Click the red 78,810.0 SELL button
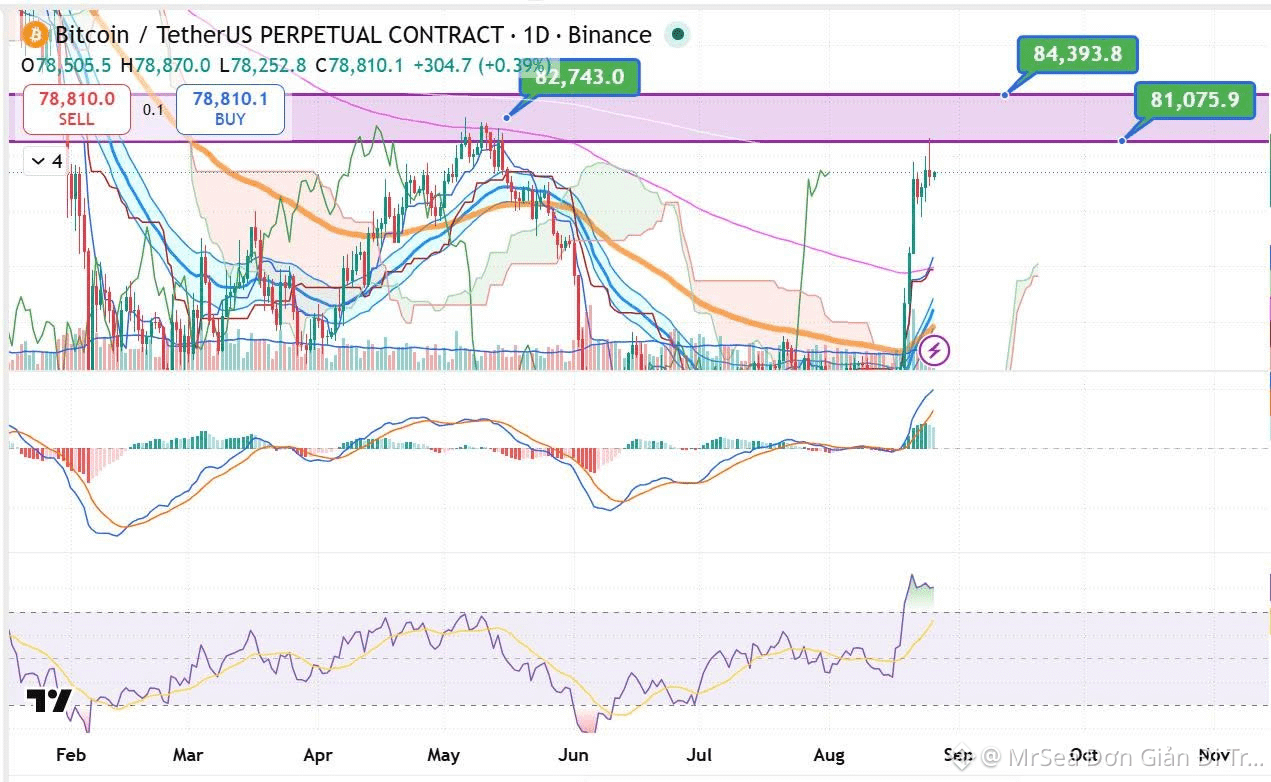 click(x=77, y=109)
